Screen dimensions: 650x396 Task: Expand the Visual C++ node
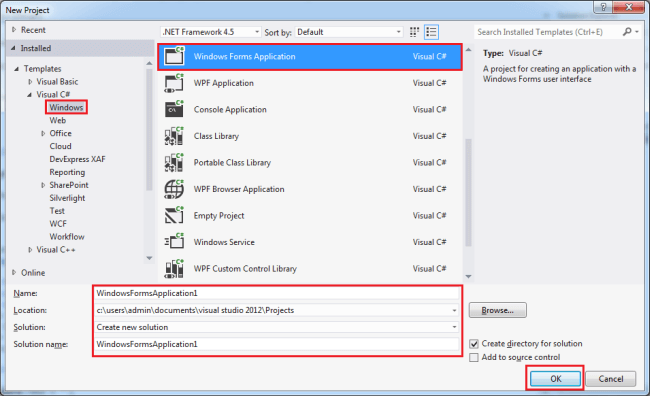point(30,250)
